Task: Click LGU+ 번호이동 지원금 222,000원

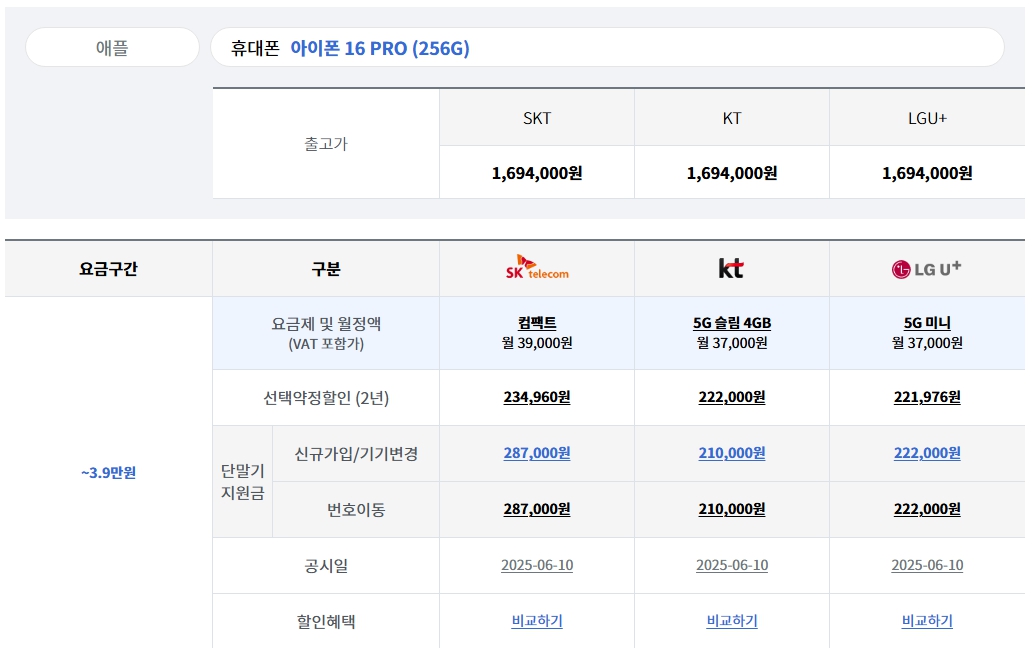Action: click(927, 510)
